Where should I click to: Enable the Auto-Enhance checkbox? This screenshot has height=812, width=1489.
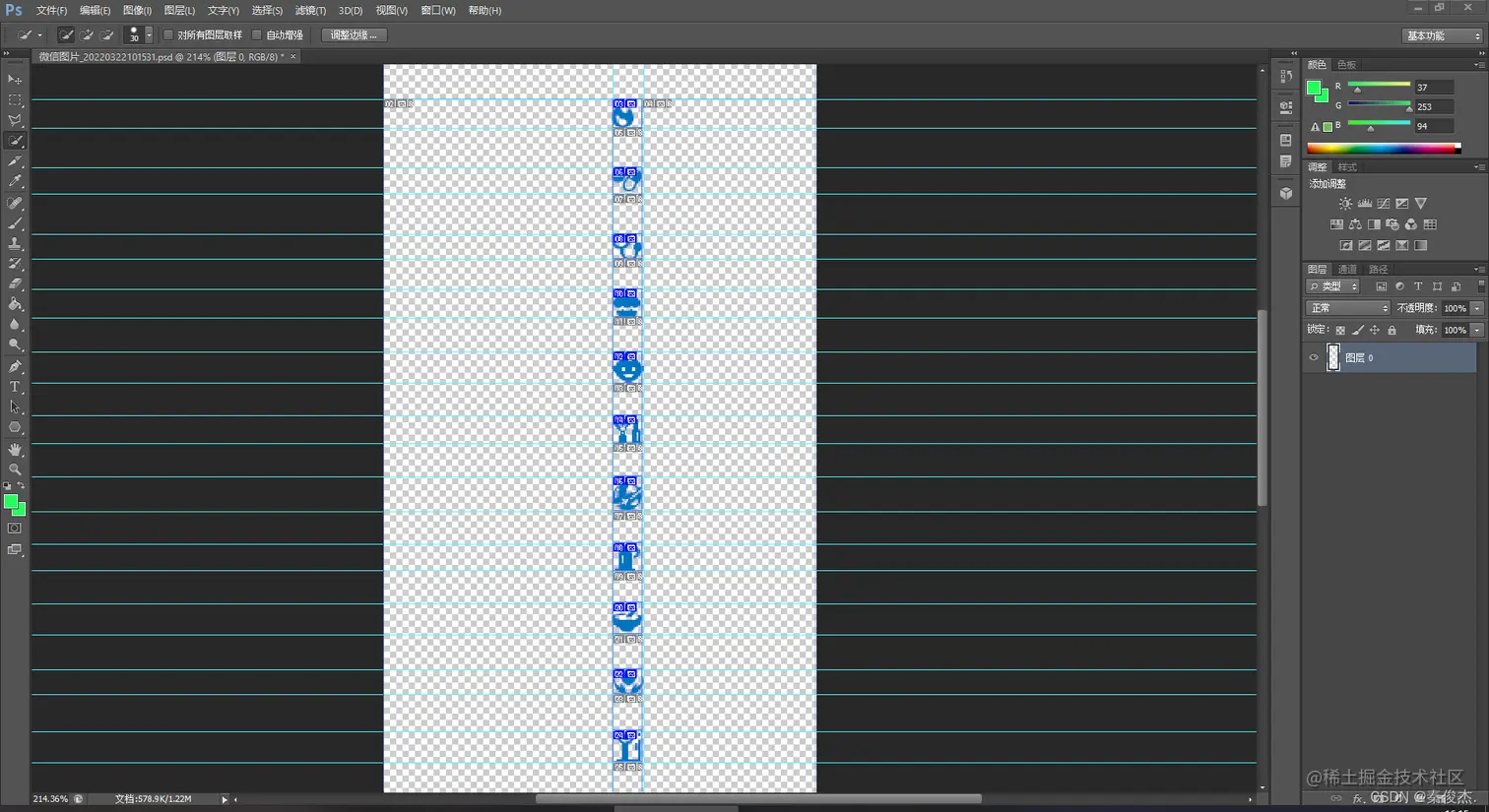coord(257,34)
